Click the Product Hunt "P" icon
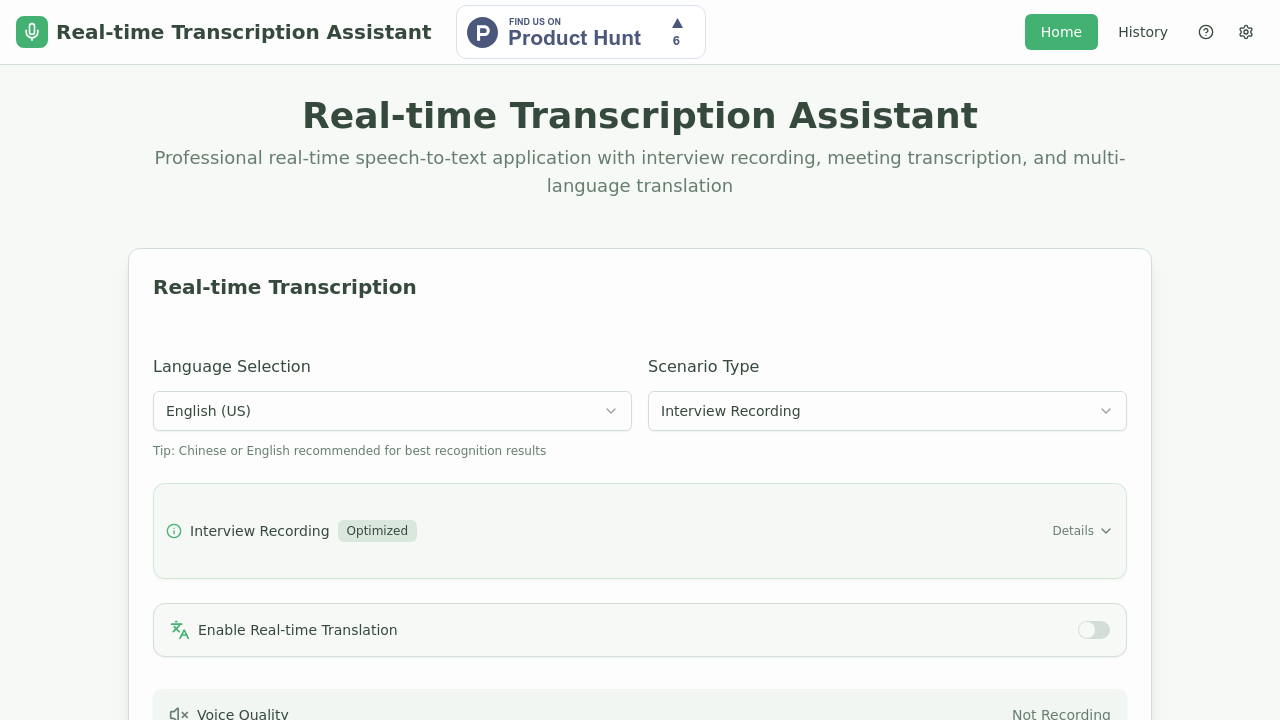Screen dimensions: 1280x720 (x=482, y=31)
